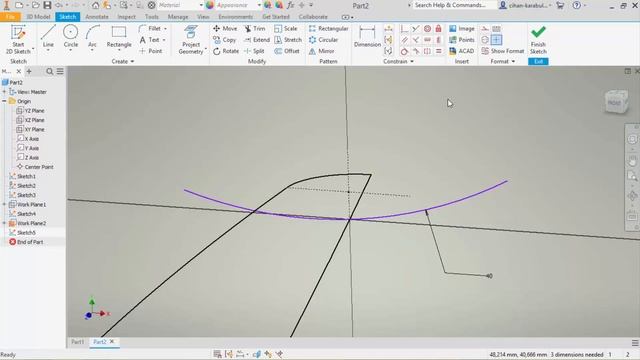
Task: Apply the Offset command
Action: [287, 51]
